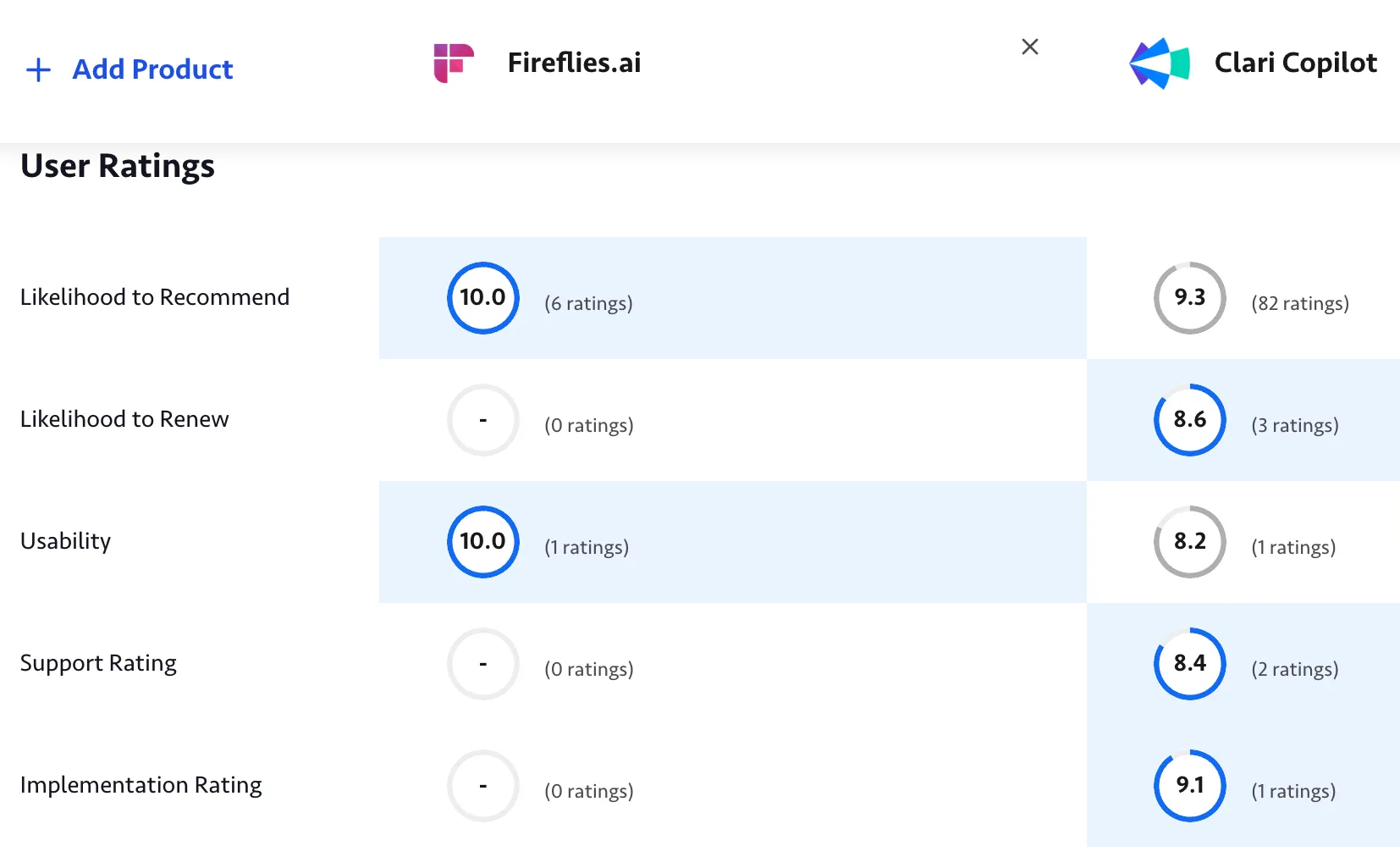Viewport: 1400px width, 857px height.
Task: Click the Clari Copilot 8.6 renew score
Action: [x=1189, y=420]
